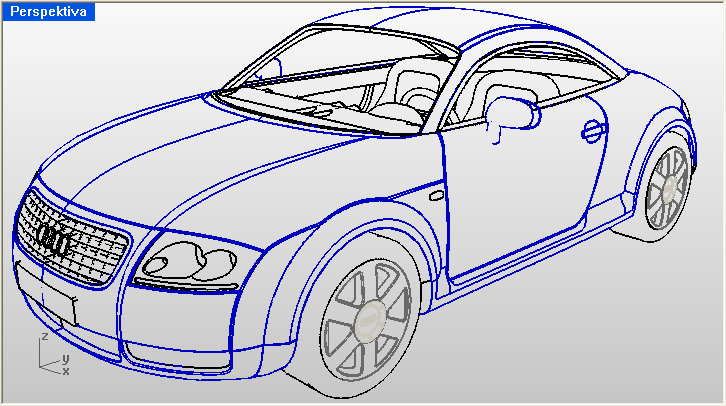Select the front license plate
The width and height of the screenshot is (726, 406).
coord(46,294)
